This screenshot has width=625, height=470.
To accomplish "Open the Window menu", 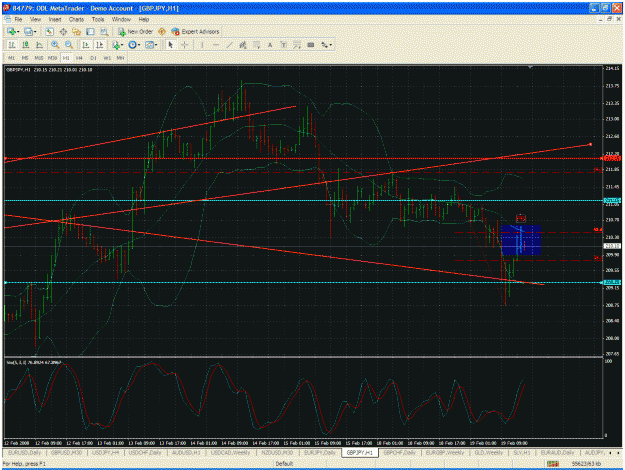I will pos(121,19).
